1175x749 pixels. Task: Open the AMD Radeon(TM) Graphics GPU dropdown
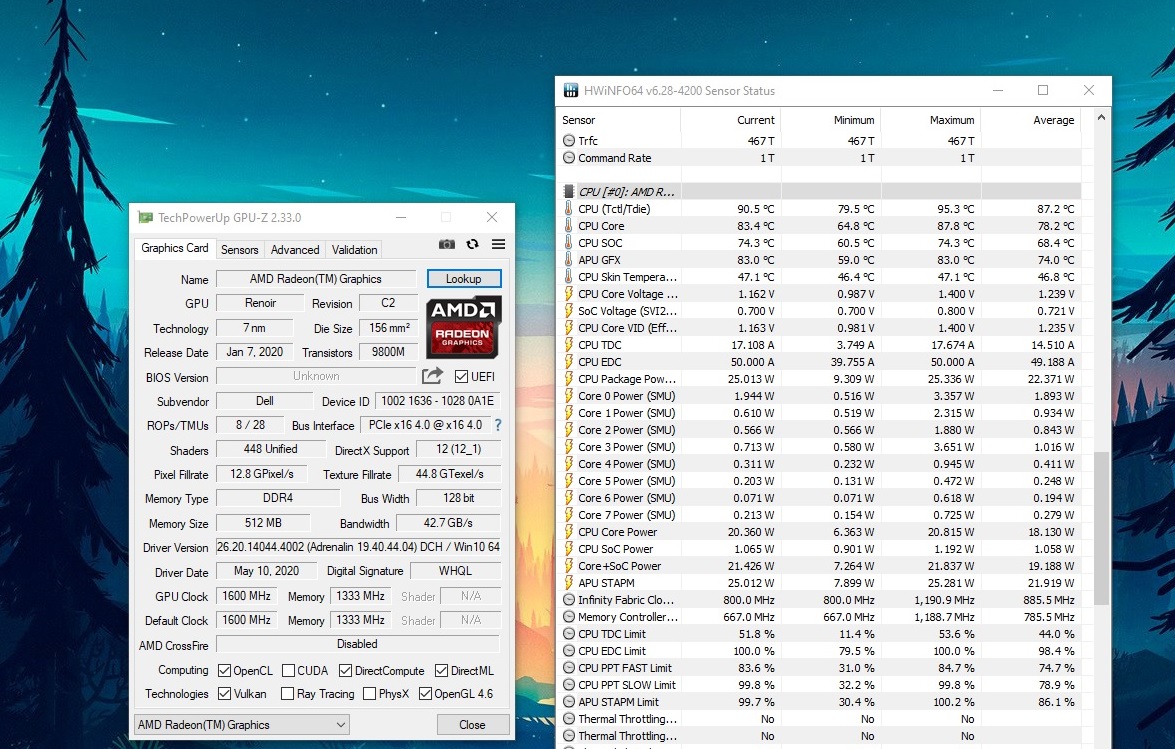point(241,724)
